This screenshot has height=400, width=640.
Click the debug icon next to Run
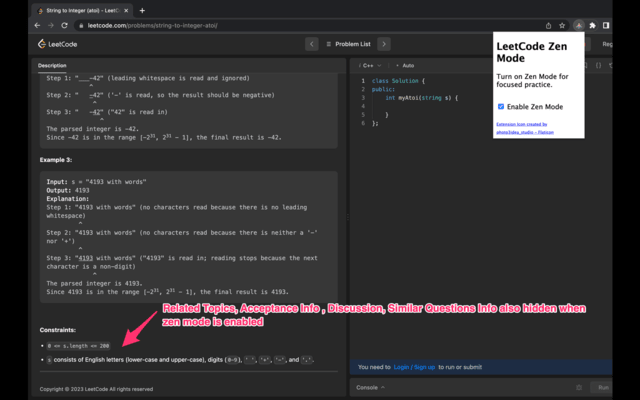pyautogui.click(x=579, y=387)
